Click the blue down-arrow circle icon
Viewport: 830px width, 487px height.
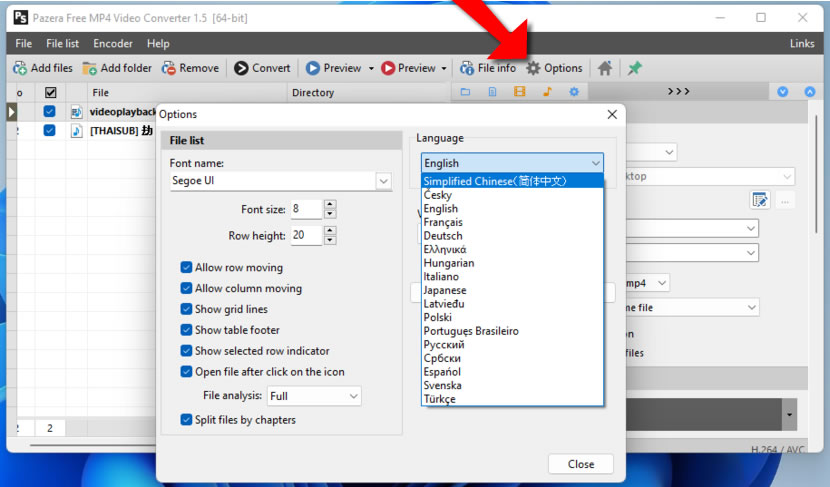[x=782, y=92]
